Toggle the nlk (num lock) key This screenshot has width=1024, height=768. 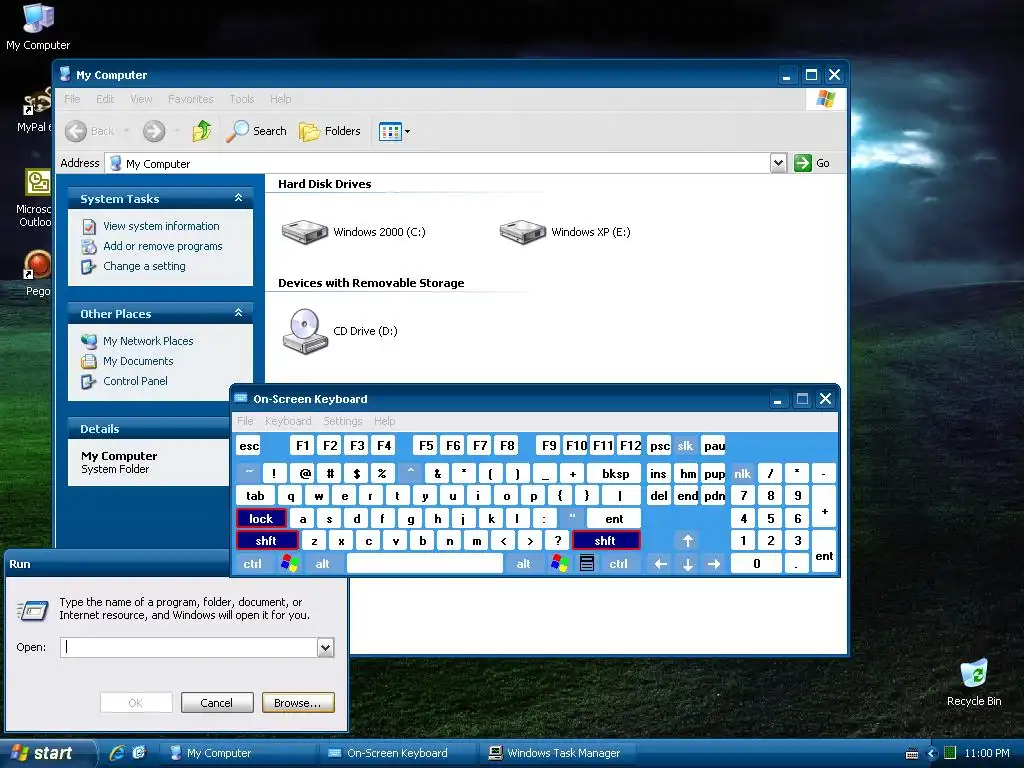point(743,474)
